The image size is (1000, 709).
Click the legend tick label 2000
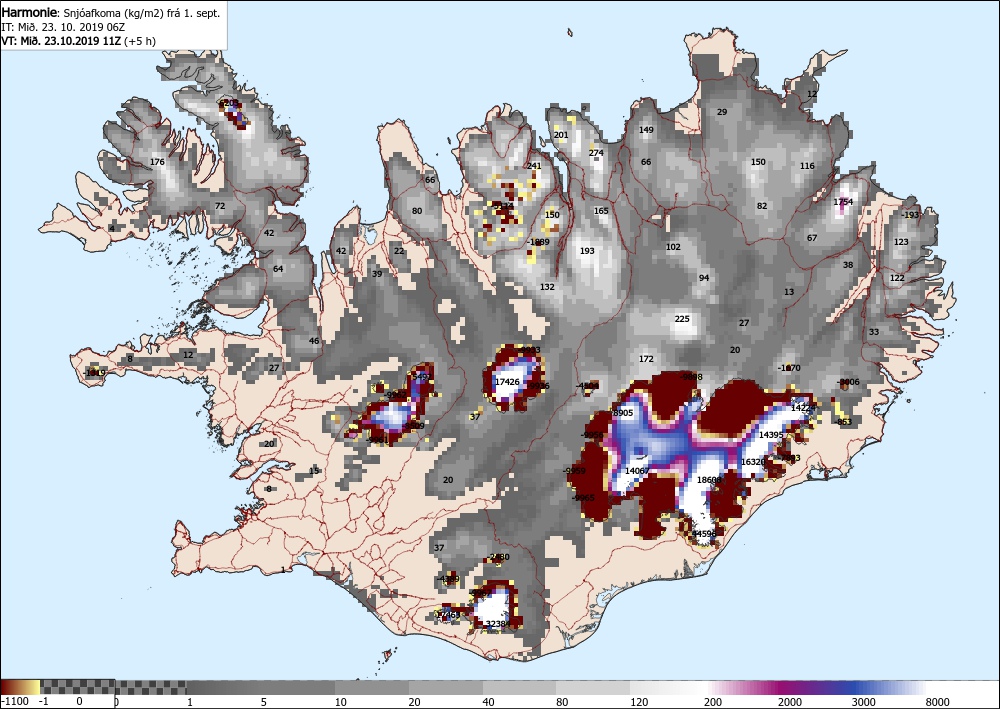pos(790,702)
